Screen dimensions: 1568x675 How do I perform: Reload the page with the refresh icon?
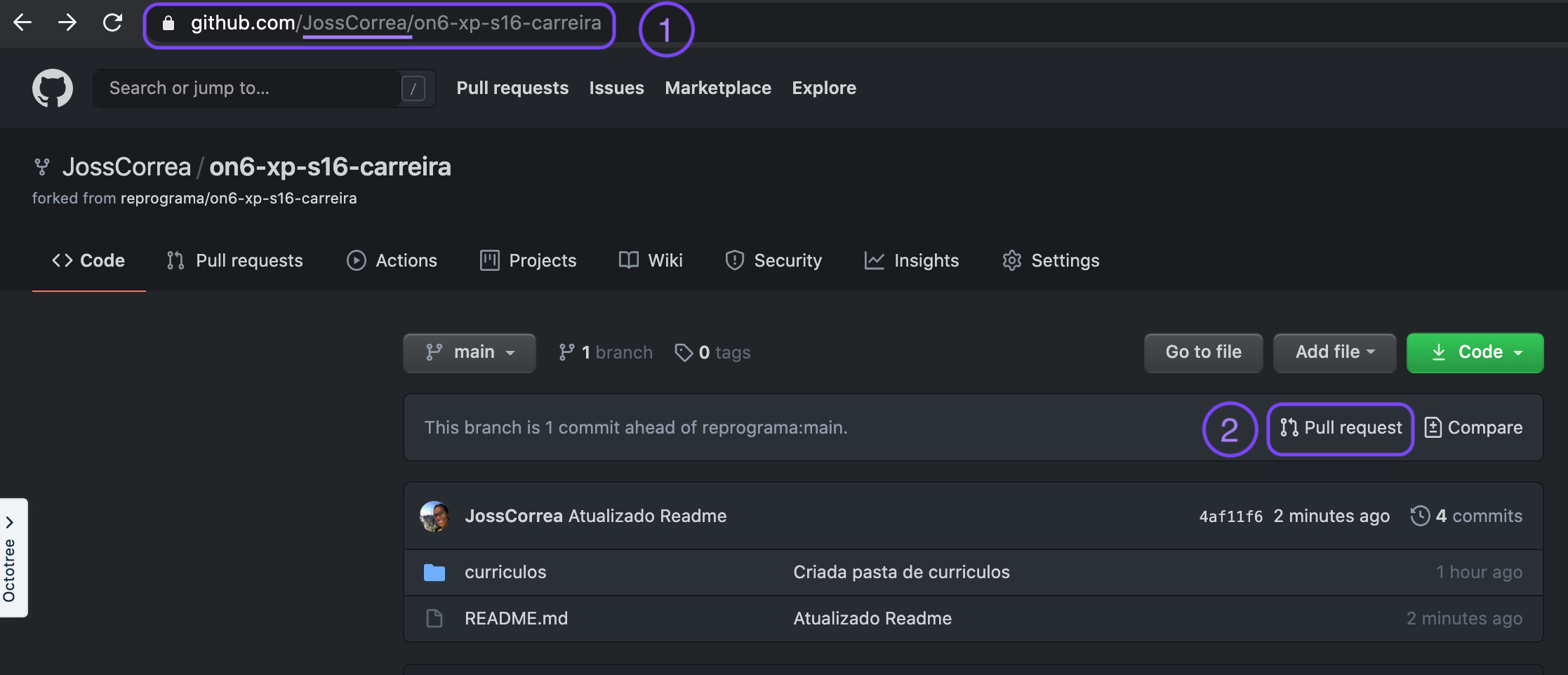coord(112,22)
